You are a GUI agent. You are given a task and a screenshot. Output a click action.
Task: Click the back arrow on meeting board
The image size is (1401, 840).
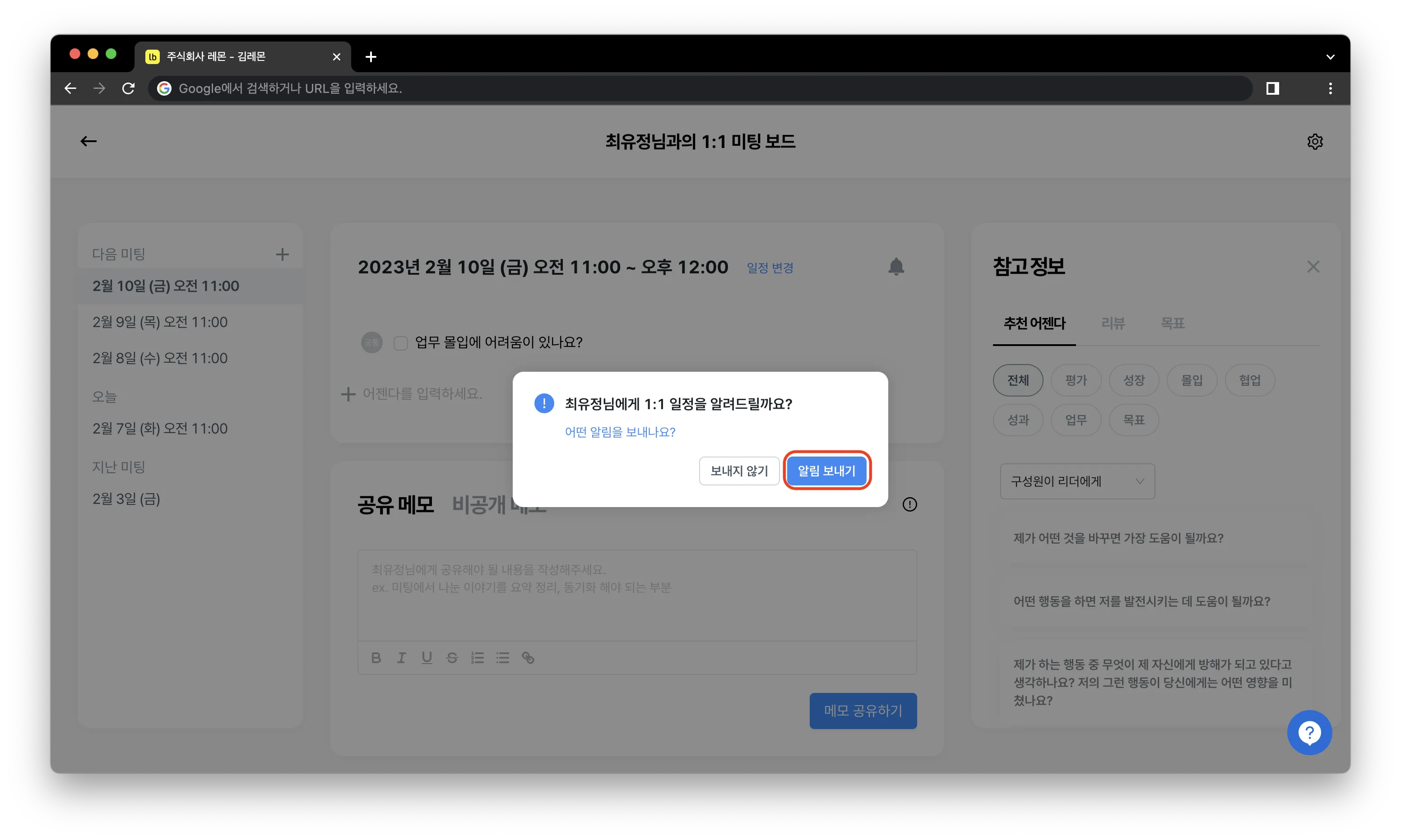pos(88,141)
